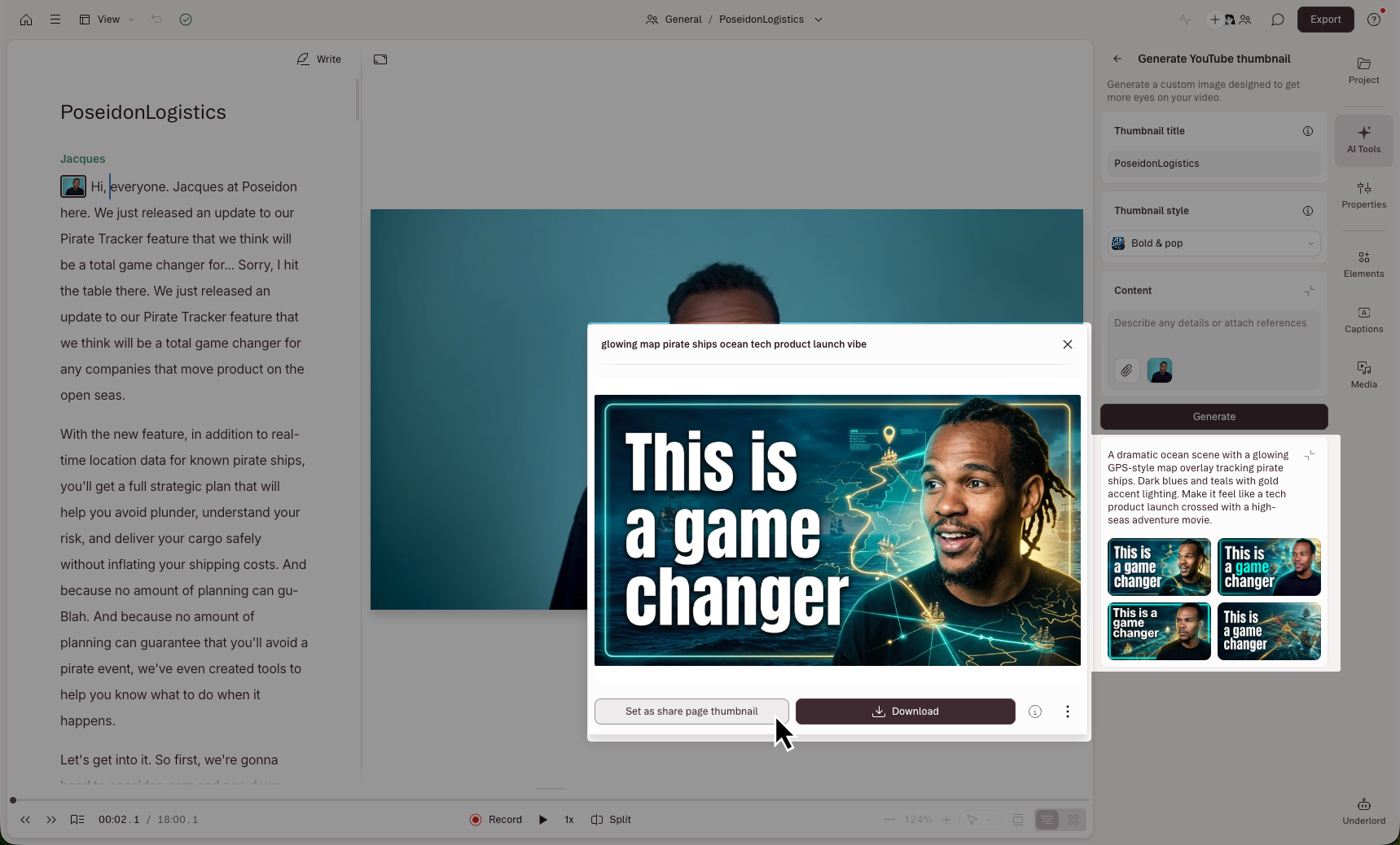Image resolution: width=1400 pixels, height=845 pixels.
Task: Open the AI Tools sidebar tab
Action: tap(1363, 140)
